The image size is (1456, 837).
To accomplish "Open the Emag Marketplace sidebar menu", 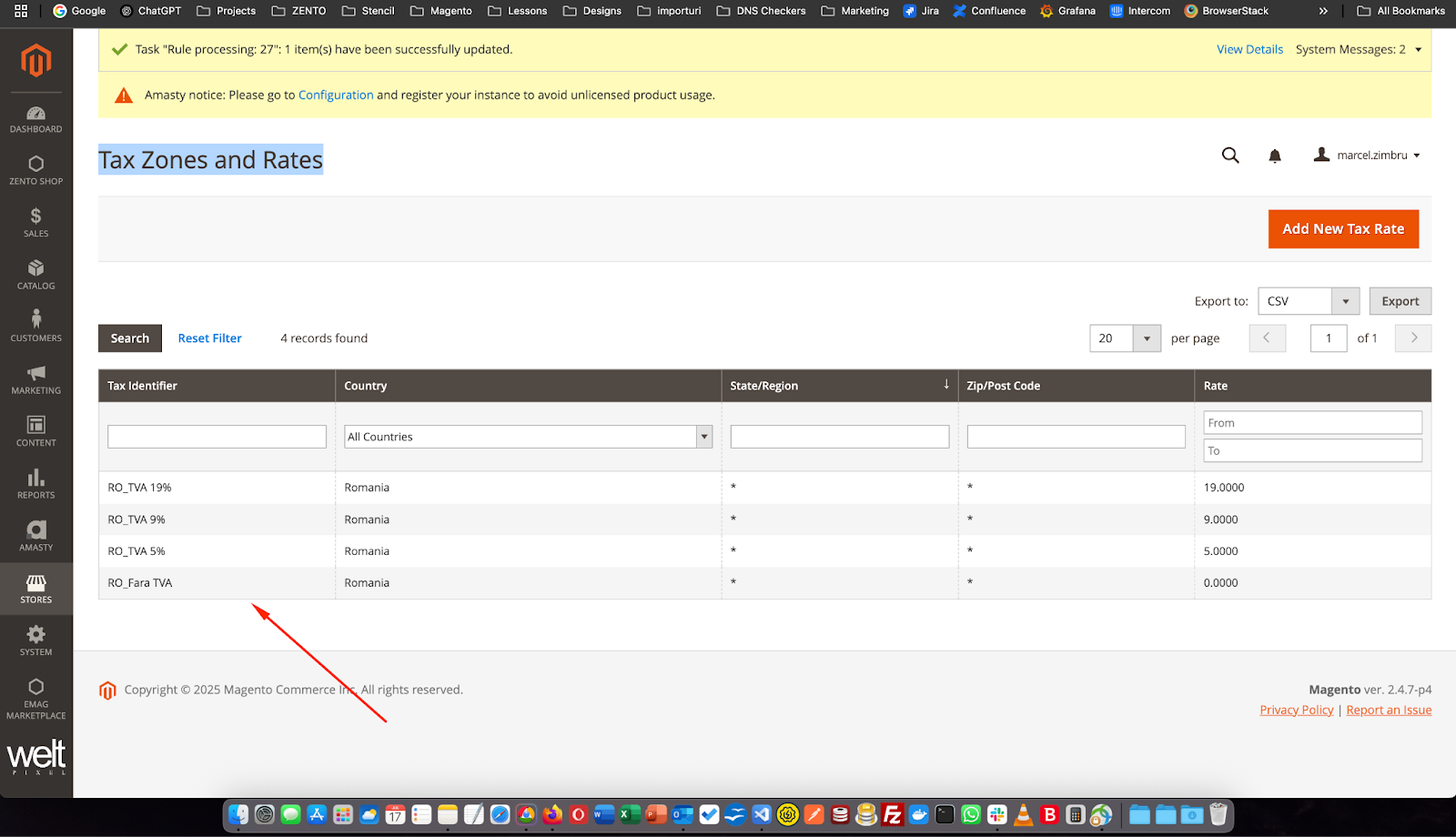I will tap(36, 699).
